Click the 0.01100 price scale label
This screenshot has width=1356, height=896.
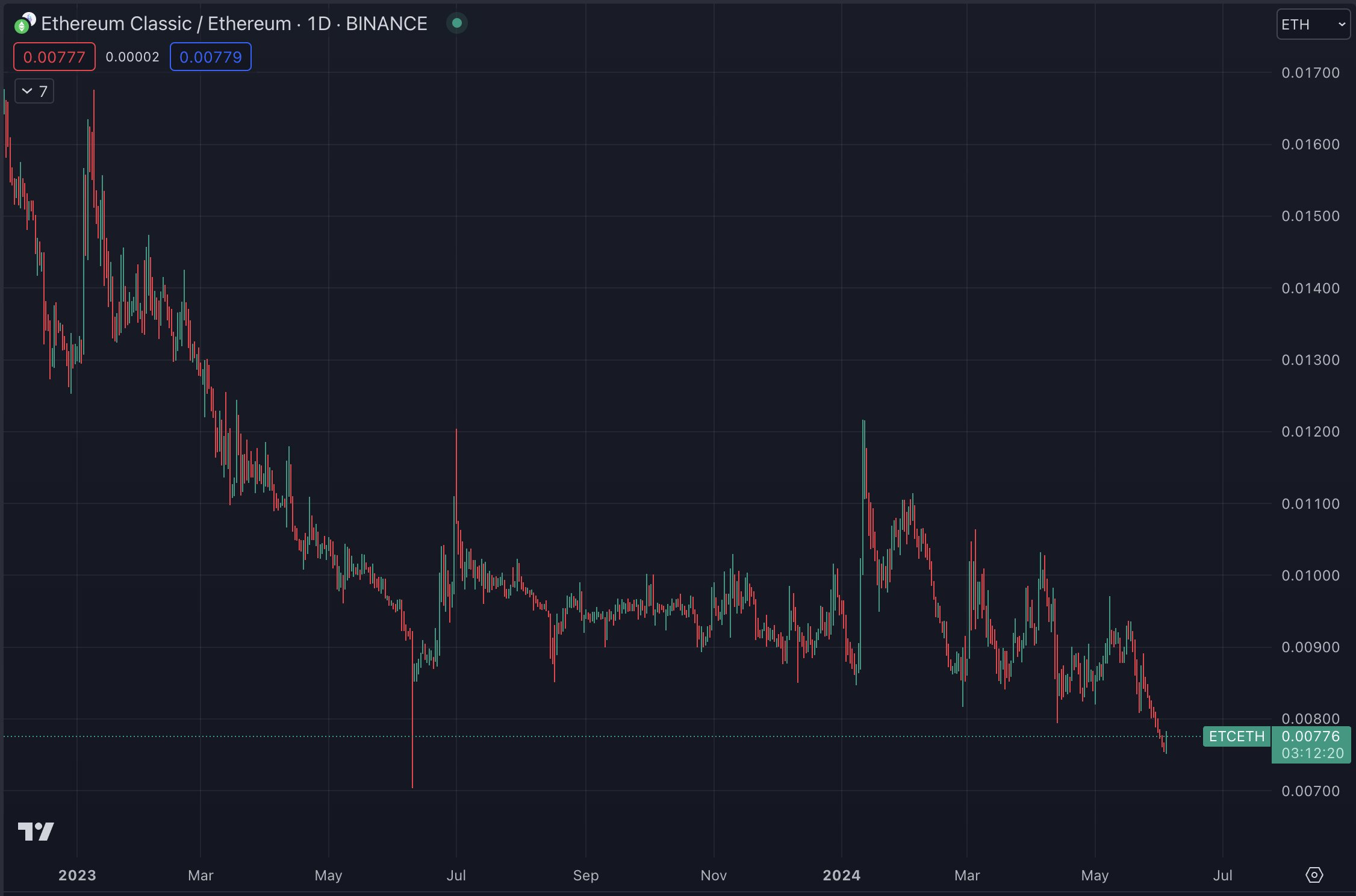point(1310,504)
